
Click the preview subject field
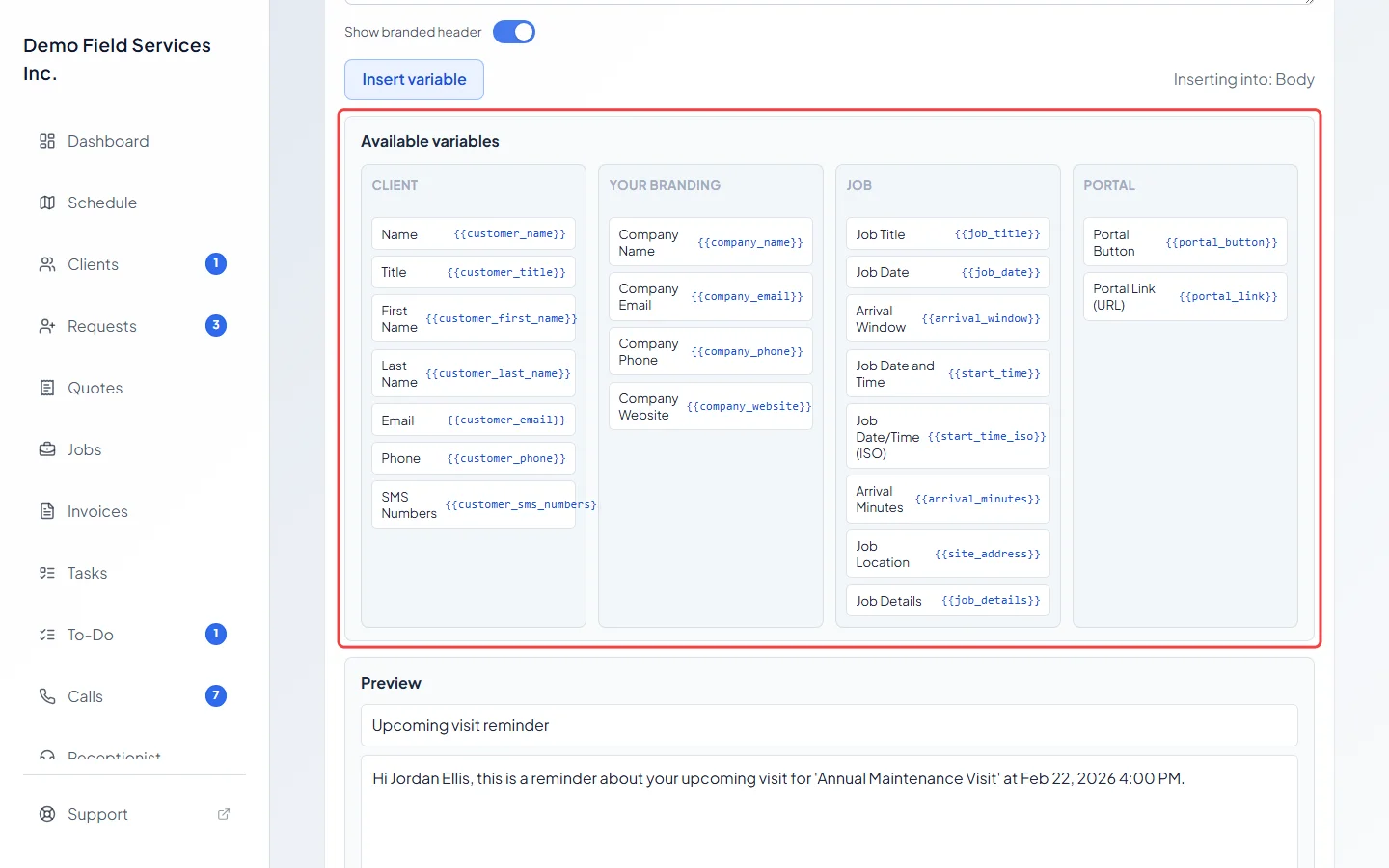(x=830, y=725)
